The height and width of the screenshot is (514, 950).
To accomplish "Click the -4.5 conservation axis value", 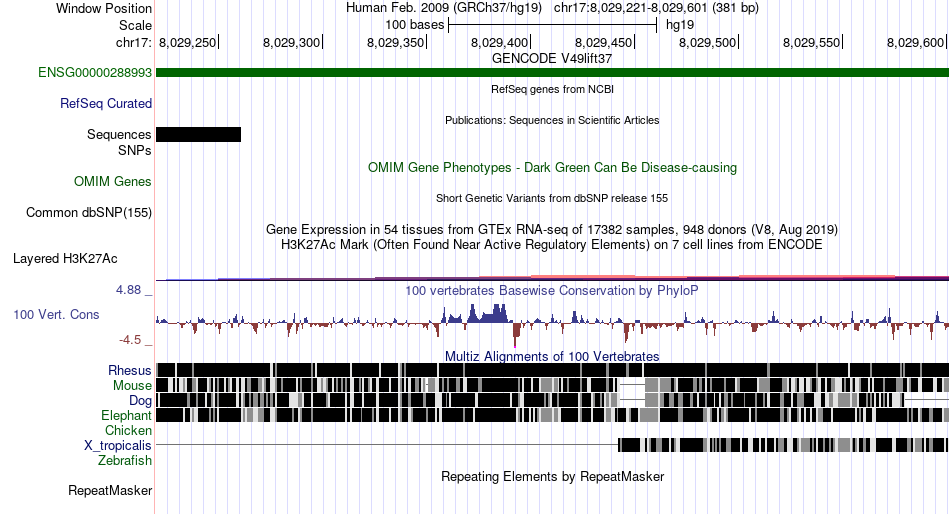I will coord(130,340).
